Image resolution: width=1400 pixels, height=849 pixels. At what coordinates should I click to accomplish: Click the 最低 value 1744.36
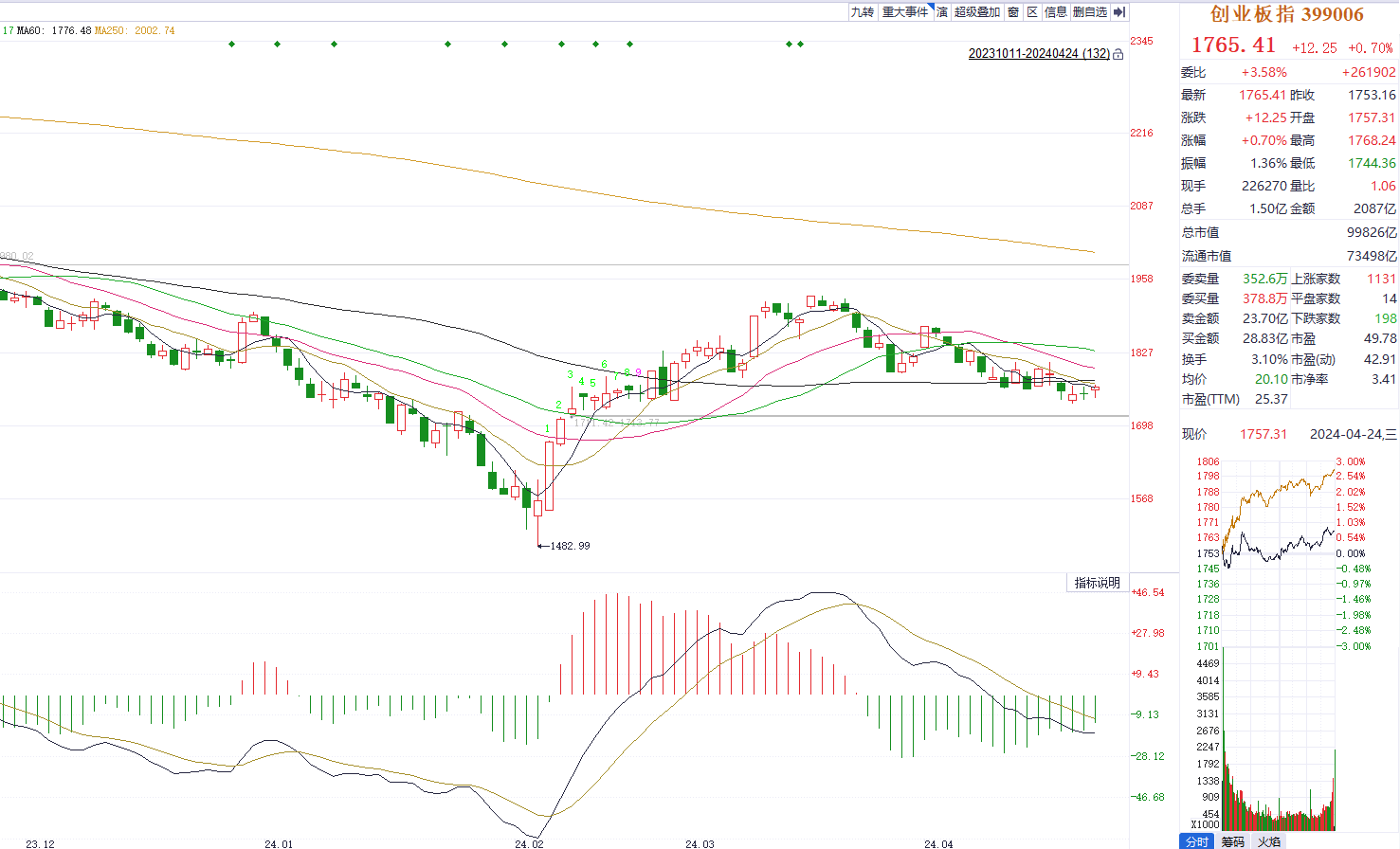point(1372,163)
